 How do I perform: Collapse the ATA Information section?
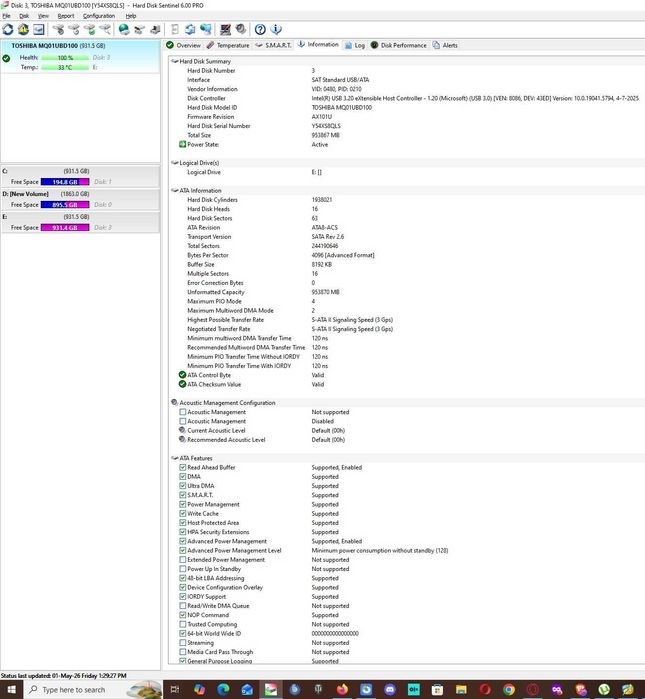(175, 190)
